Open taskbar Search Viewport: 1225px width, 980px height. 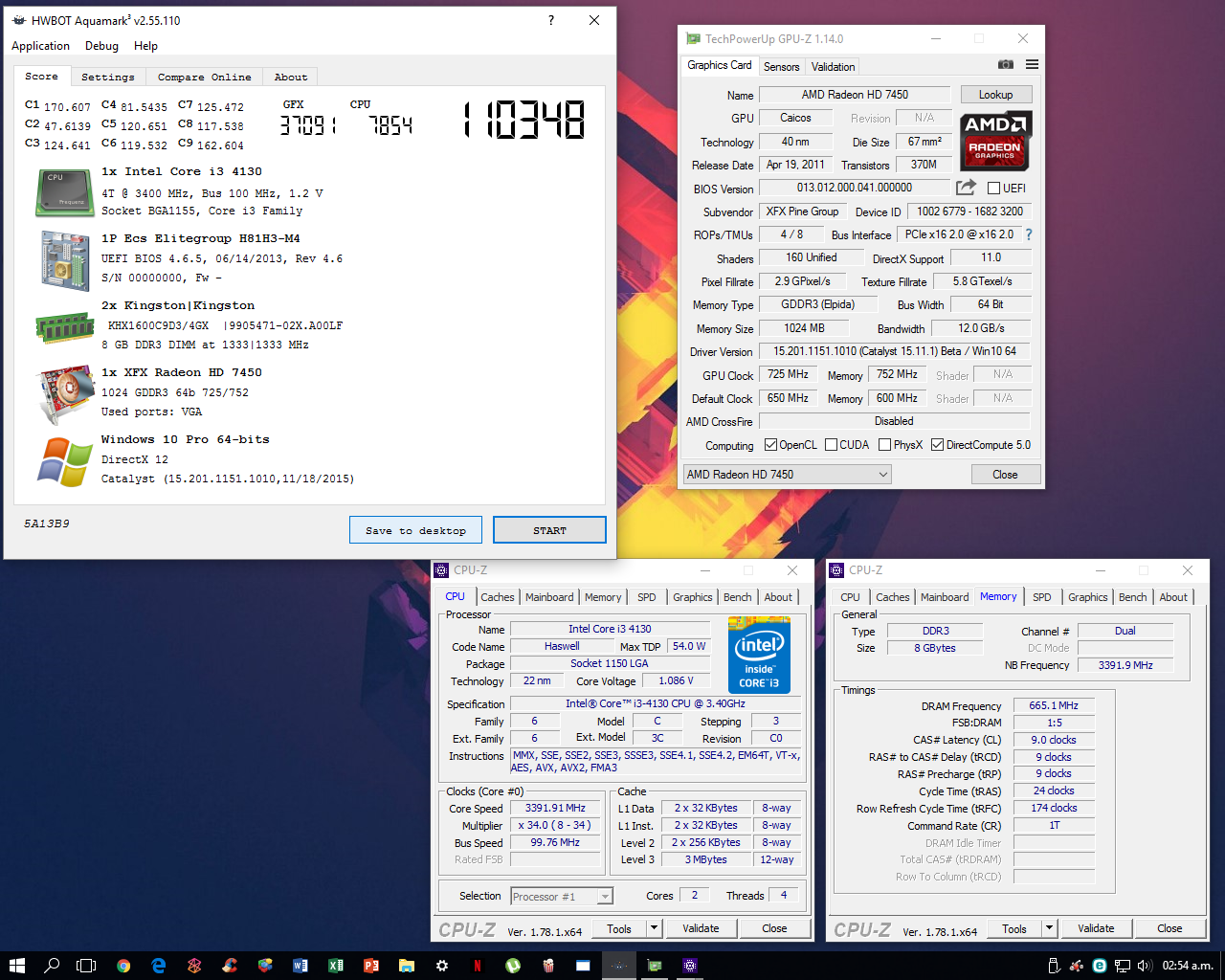pos(52,966)
